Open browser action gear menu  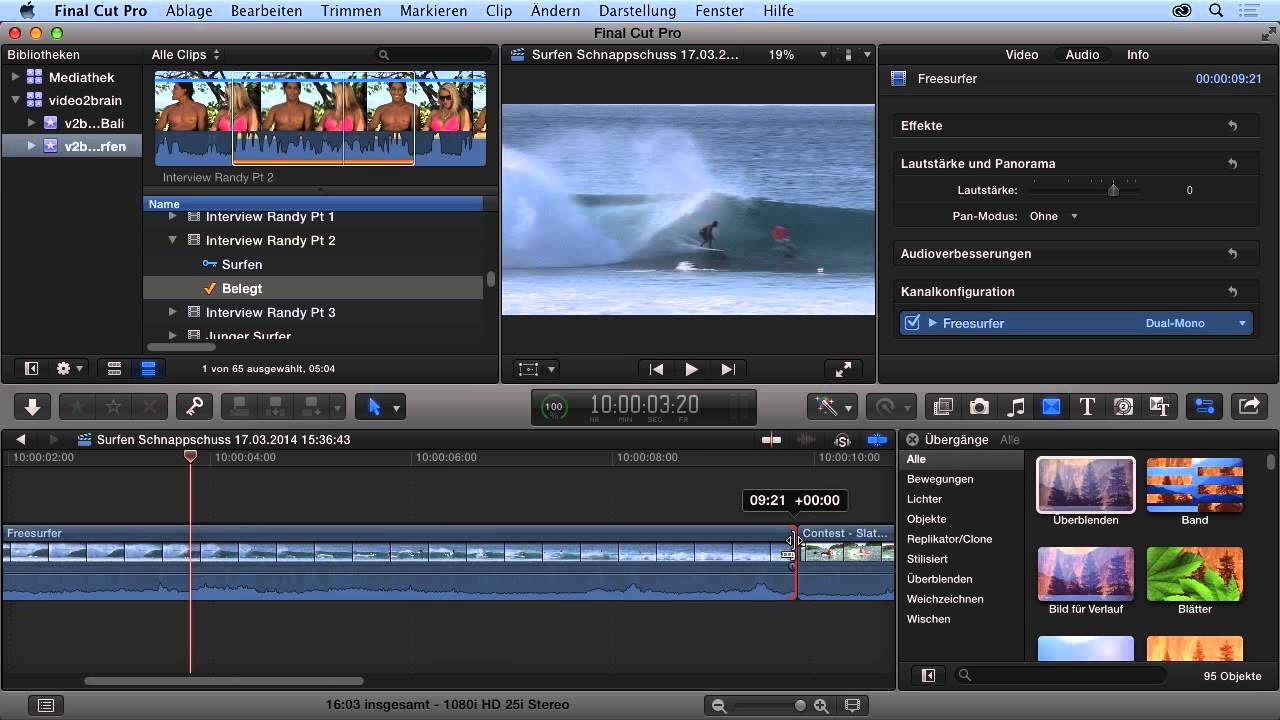pos(69,369)
